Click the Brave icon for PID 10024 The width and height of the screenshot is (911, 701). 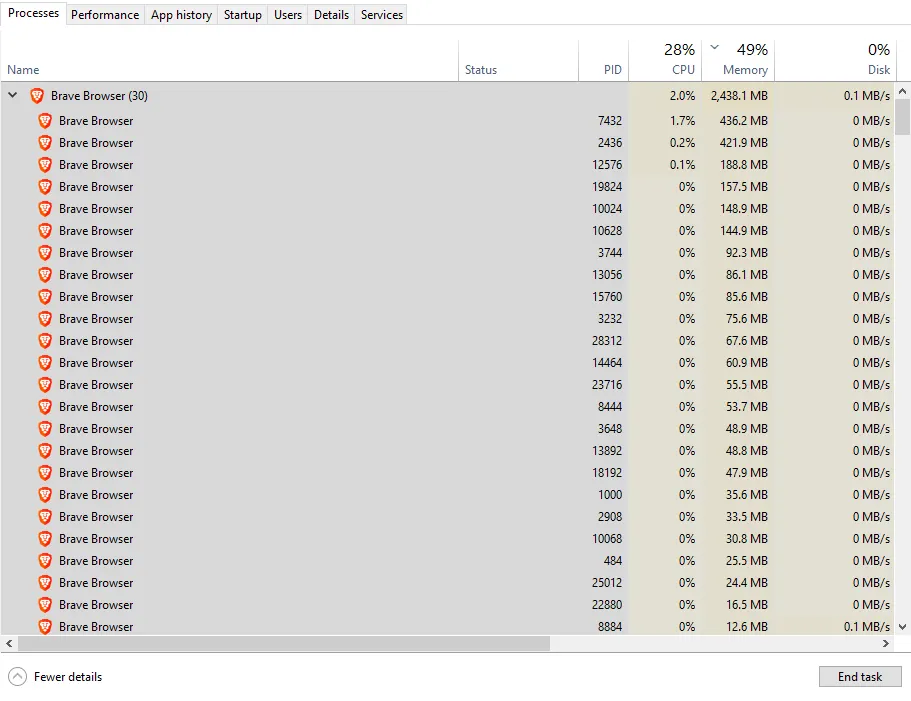tap(45, 209)
